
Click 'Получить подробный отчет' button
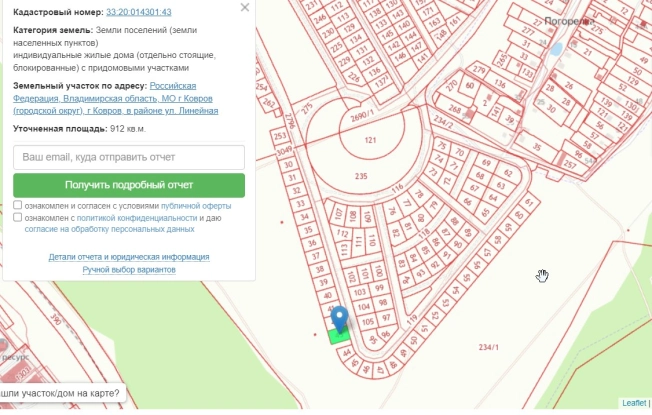click(129, 185)
